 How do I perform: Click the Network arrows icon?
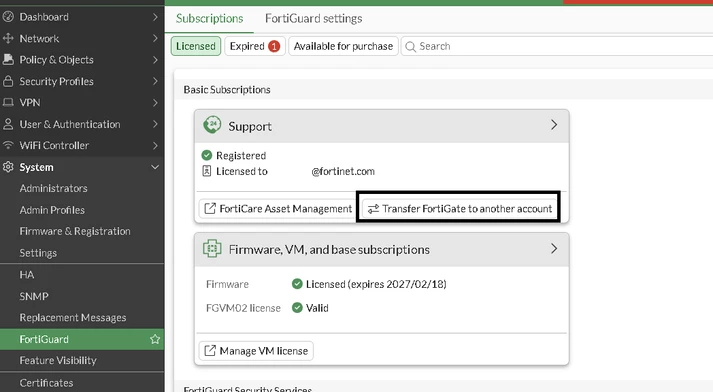pos(8,38)
